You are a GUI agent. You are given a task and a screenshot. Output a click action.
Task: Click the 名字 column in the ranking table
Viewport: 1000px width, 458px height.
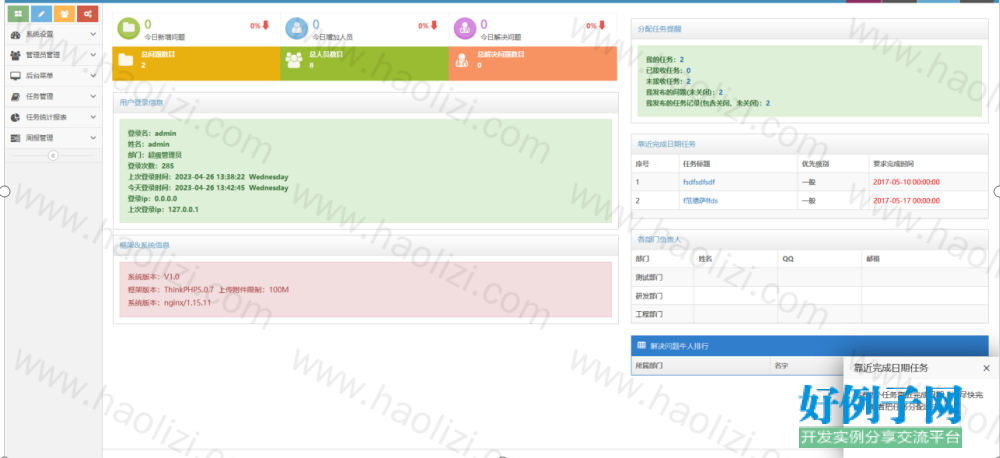(781, 366)
